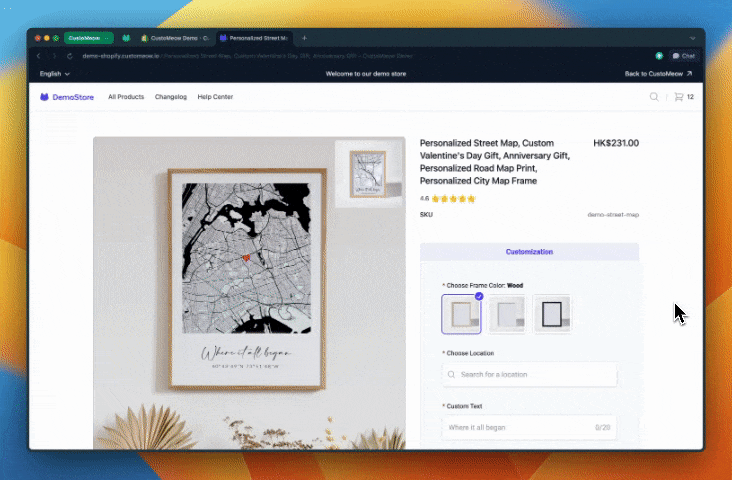This screenshot has width=732, height=480.
Task: Click Back to CustoMeow link
Action: tap(658, 74)
